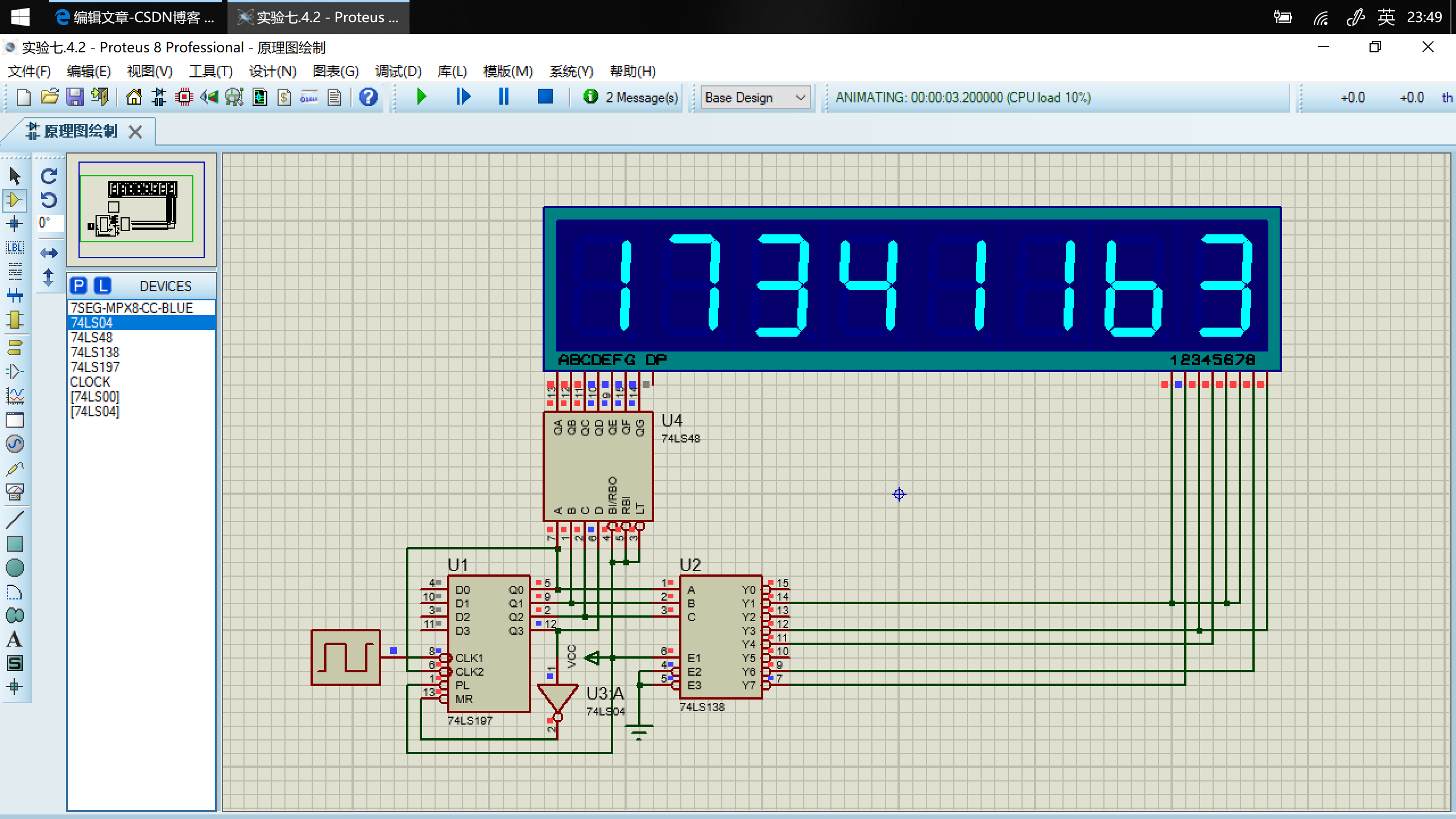
Task: Click the Stop simulation button
Action: (546, 97)
